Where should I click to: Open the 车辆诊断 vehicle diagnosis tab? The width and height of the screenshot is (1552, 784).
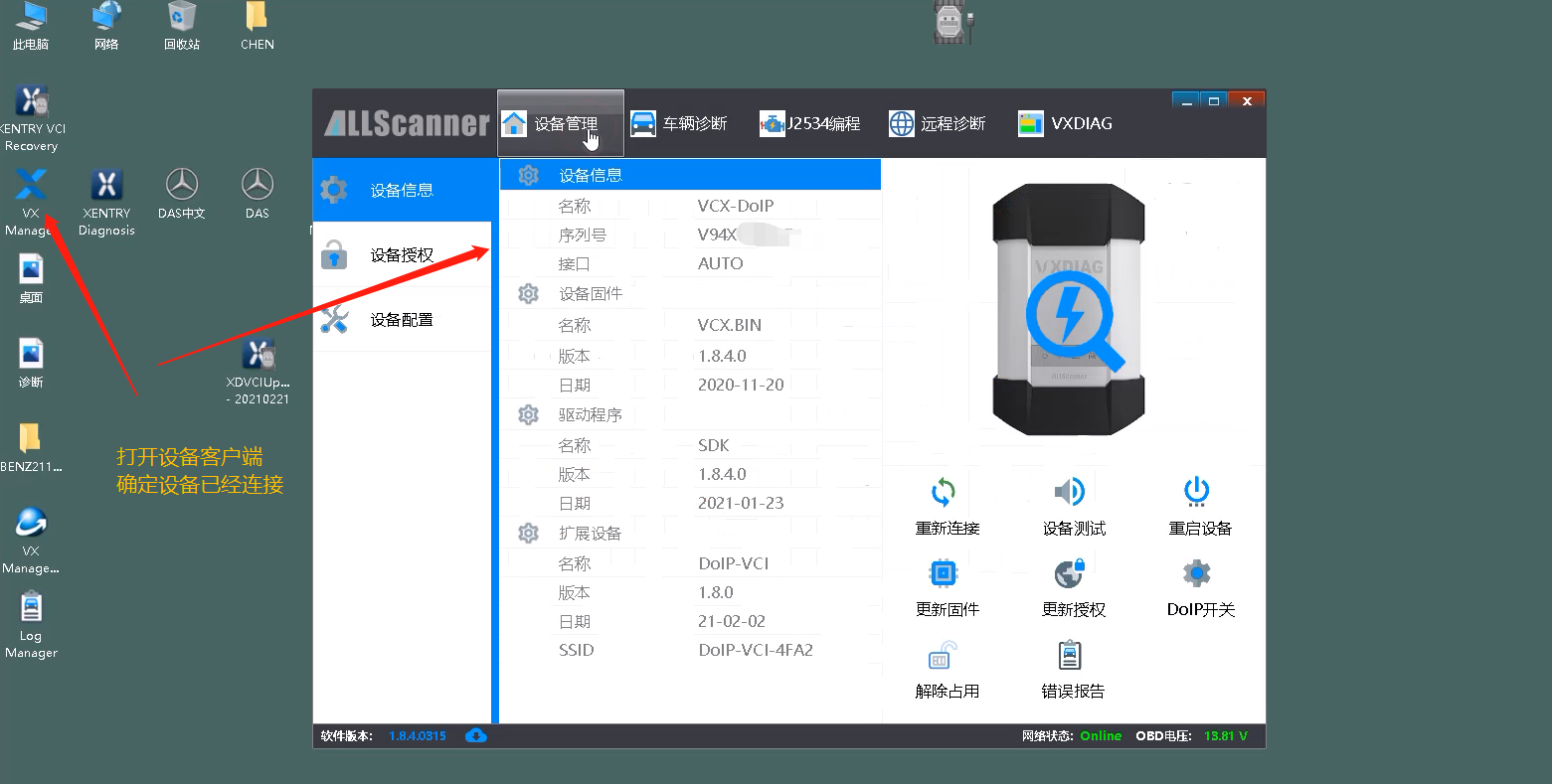(x=679, y=123)
